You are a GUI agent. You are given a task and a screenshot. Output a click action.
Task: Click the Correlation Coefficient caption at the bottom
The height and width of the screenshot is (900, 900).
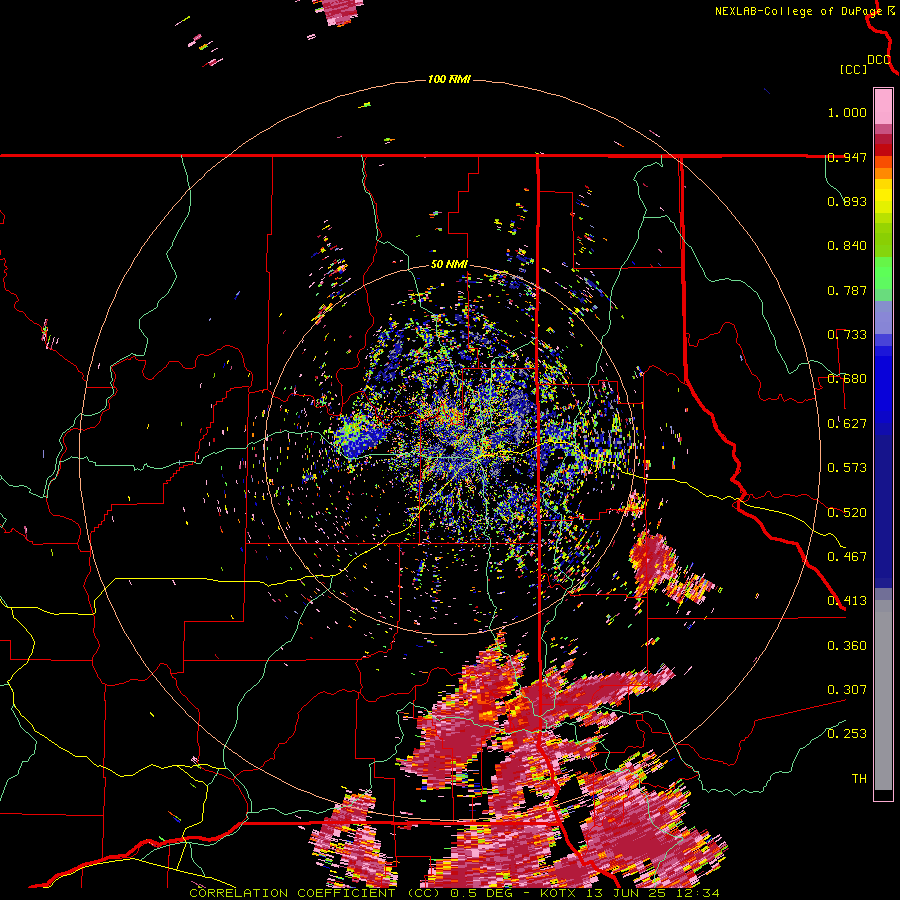pyautogui.click(x=454, y=893)
